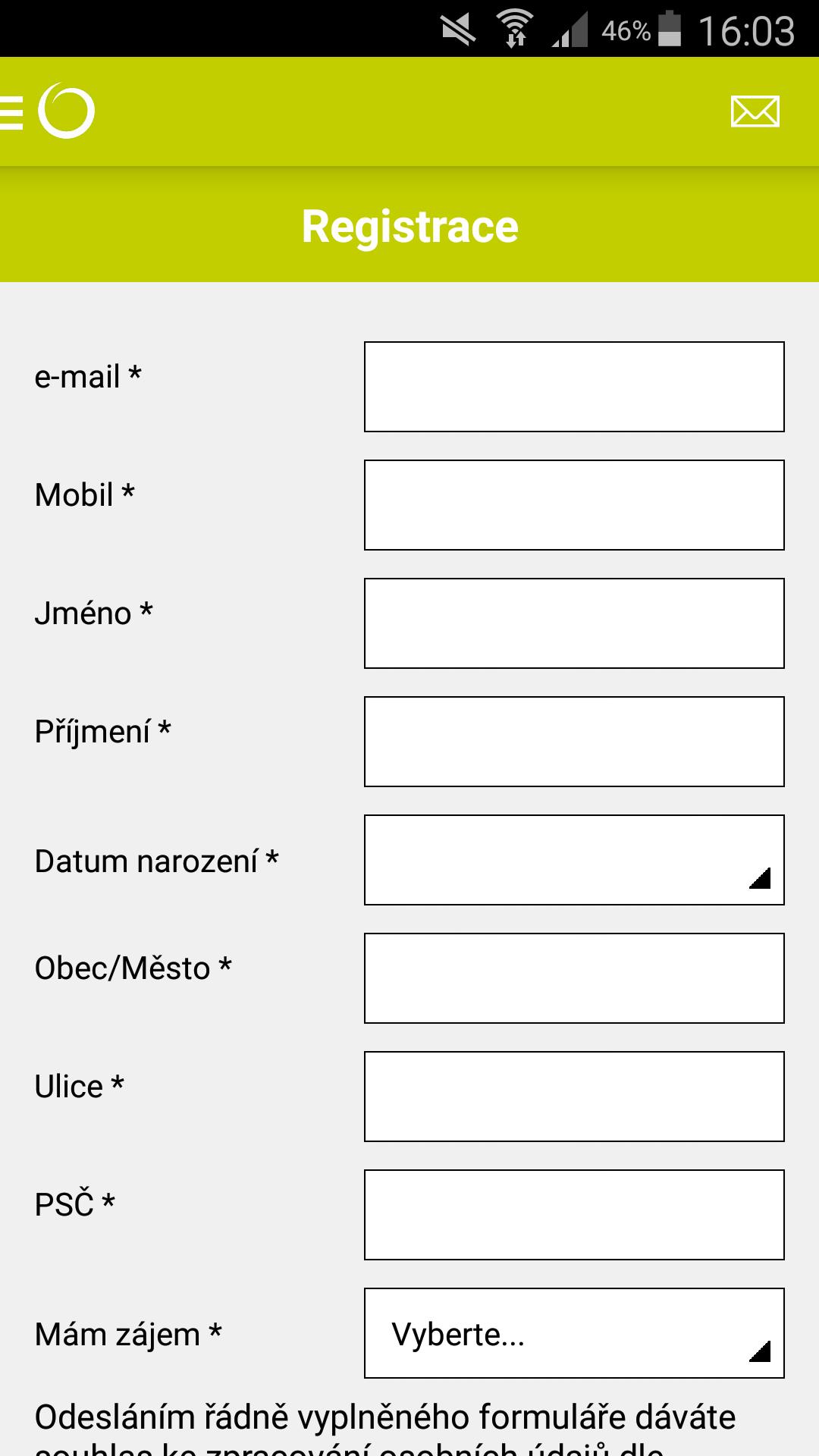Tap the mobile signal strength icon
Screen dimensions: 819x1456
click(x=570, y=32)
